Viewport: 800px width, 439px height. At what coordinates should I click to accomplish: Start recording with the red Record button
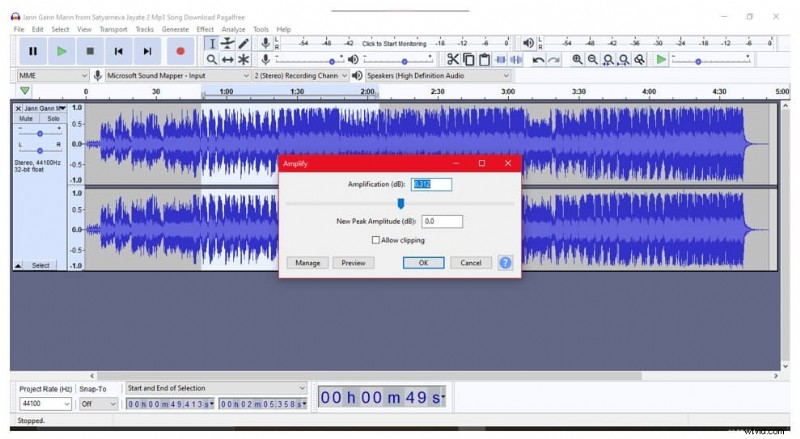click(x=180, y=51)
